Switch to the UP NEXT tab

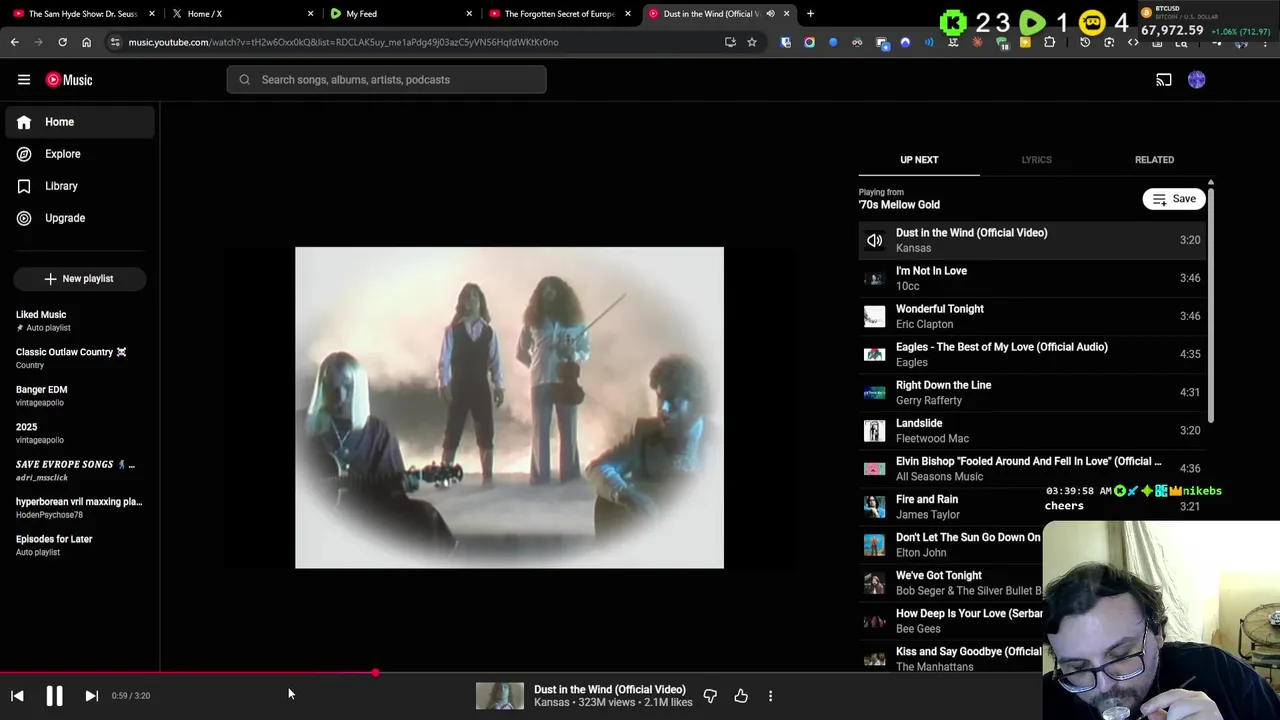tap(919, 160)
